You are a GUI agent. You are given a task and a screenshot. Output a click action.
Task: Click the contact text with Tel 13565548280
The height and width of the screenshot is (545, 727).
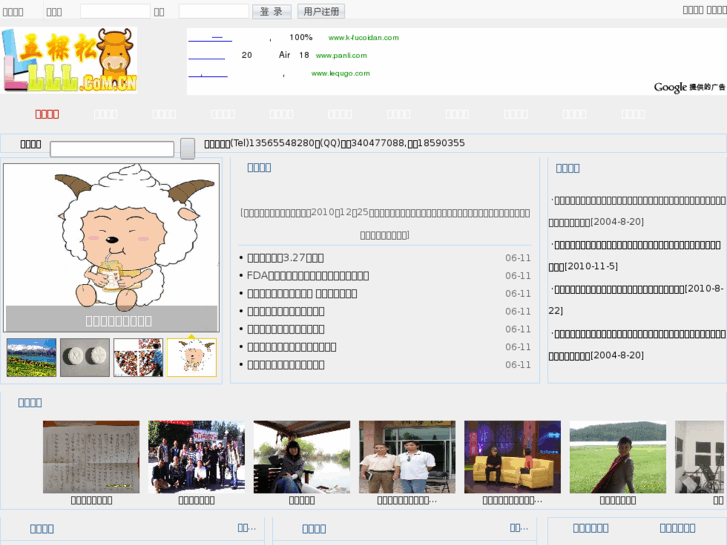(x=334, y=143)
